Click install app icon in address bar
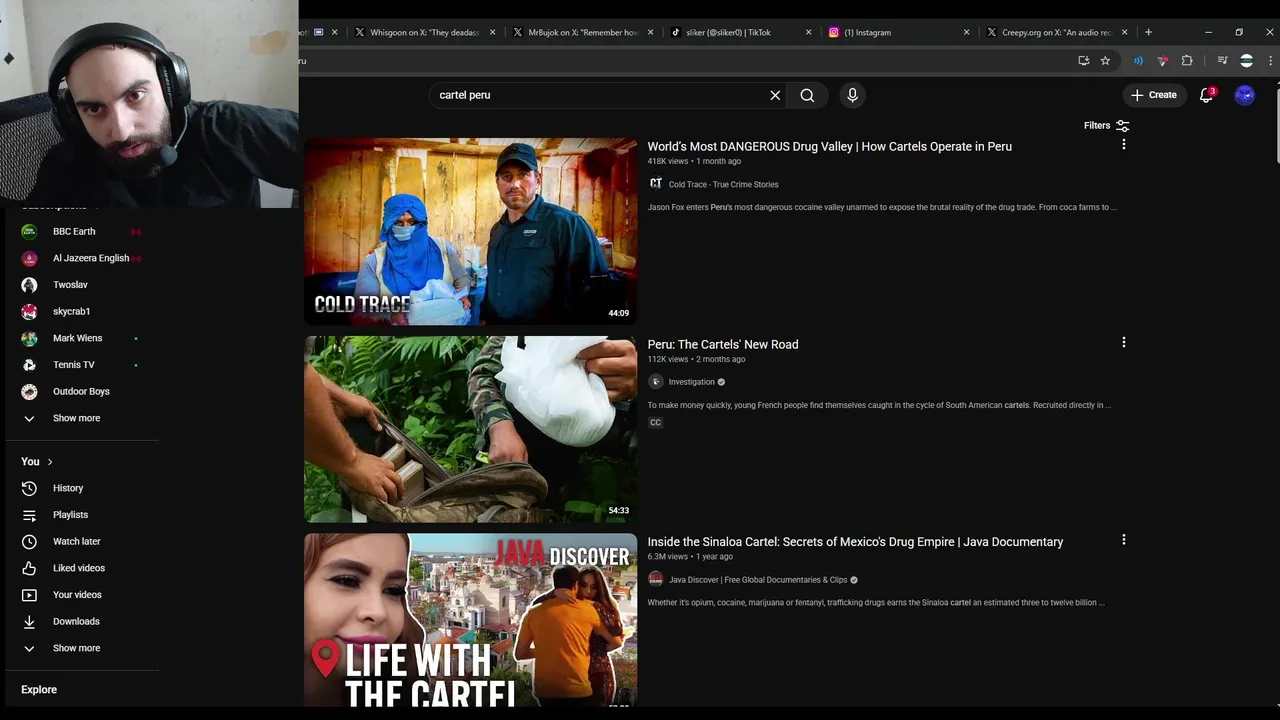Image resolution: width=1280 pixels, height=720 pixels. coord(1083,61)
